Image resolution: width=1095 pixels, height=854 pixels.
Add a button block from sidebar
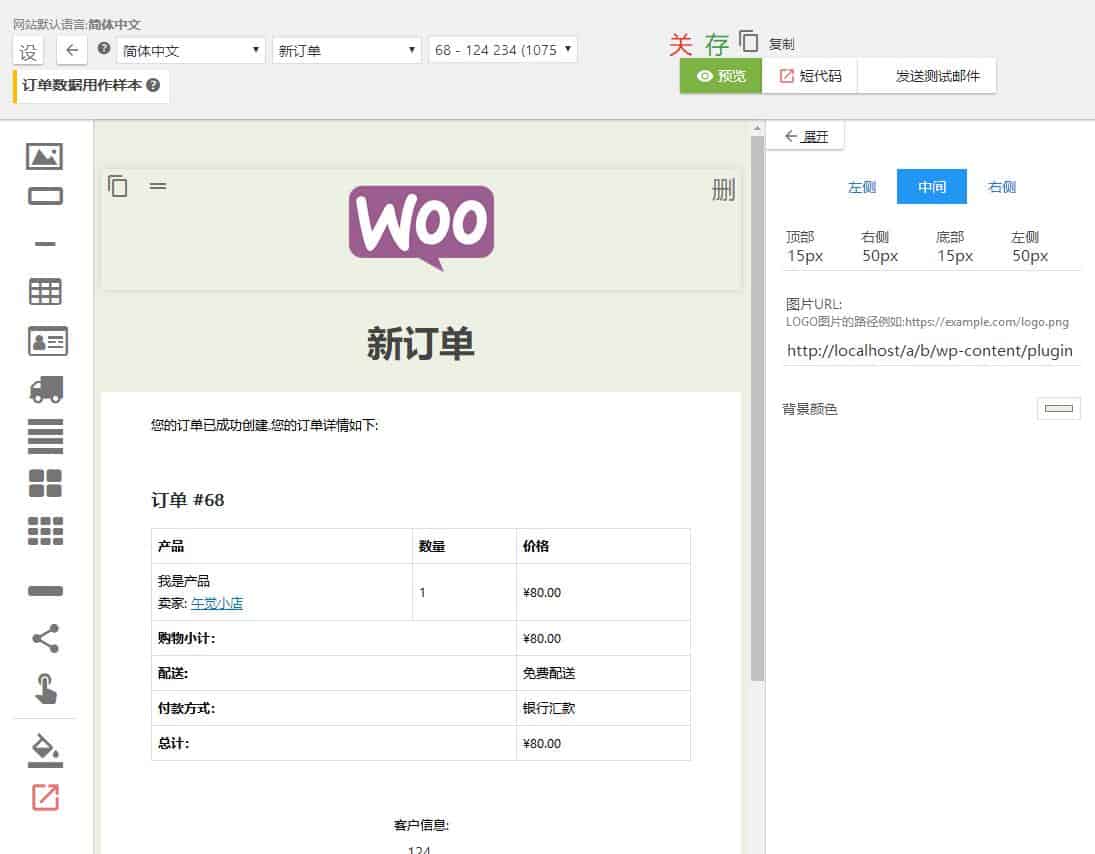[x=45, y=196]
